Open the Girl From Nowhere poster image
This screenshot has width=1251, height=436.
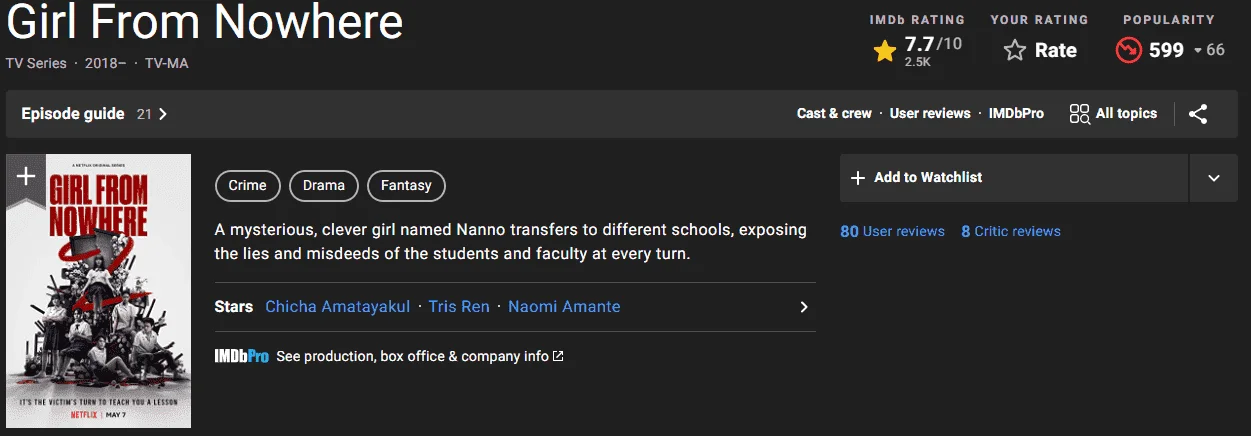(x=98, y=291)
